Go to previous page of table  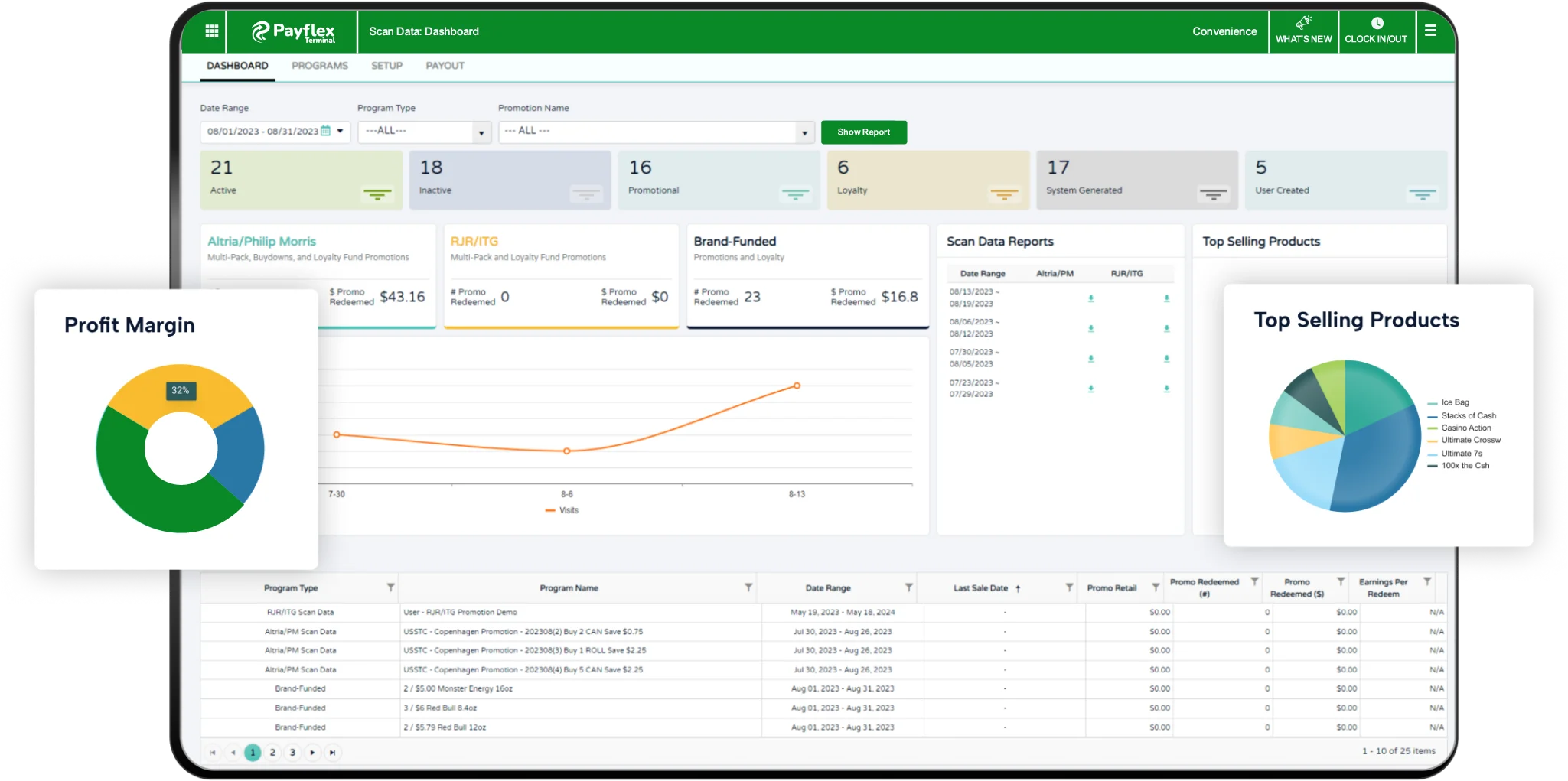(x=233, y=753)
